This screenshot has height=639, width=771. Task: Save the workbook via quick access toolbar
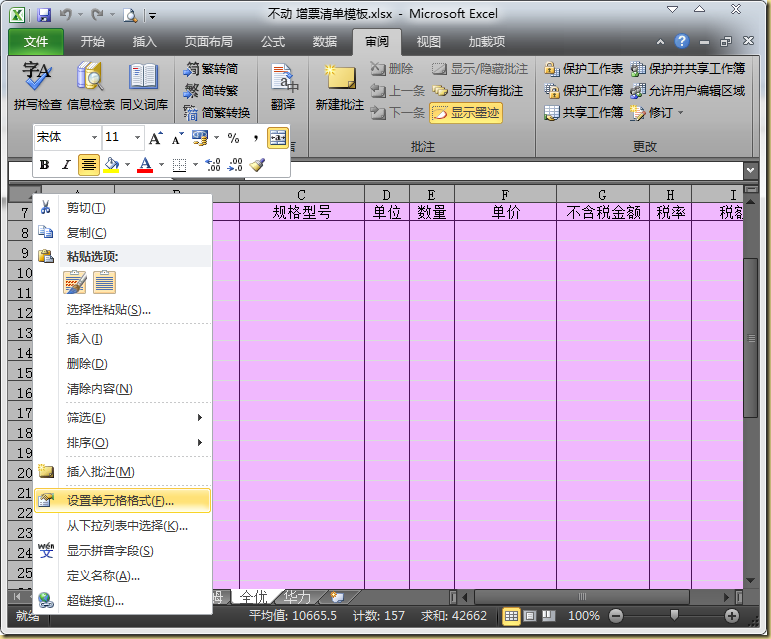44,15
